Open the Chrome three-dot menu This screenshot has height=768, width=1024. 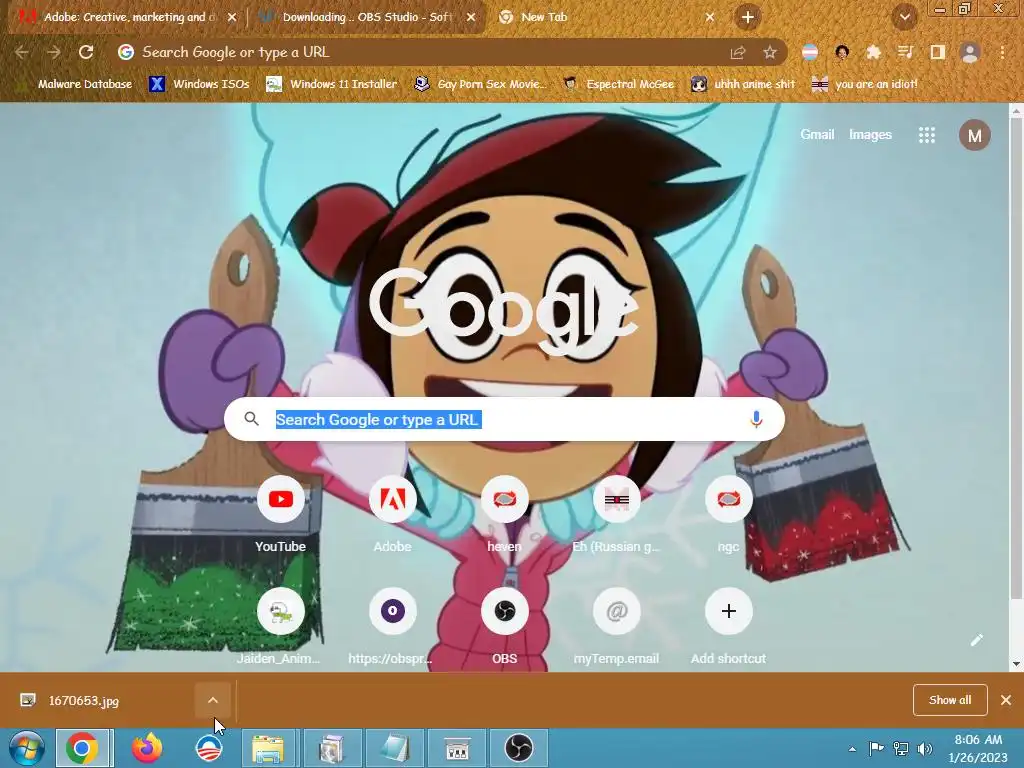pos(1002,52)
